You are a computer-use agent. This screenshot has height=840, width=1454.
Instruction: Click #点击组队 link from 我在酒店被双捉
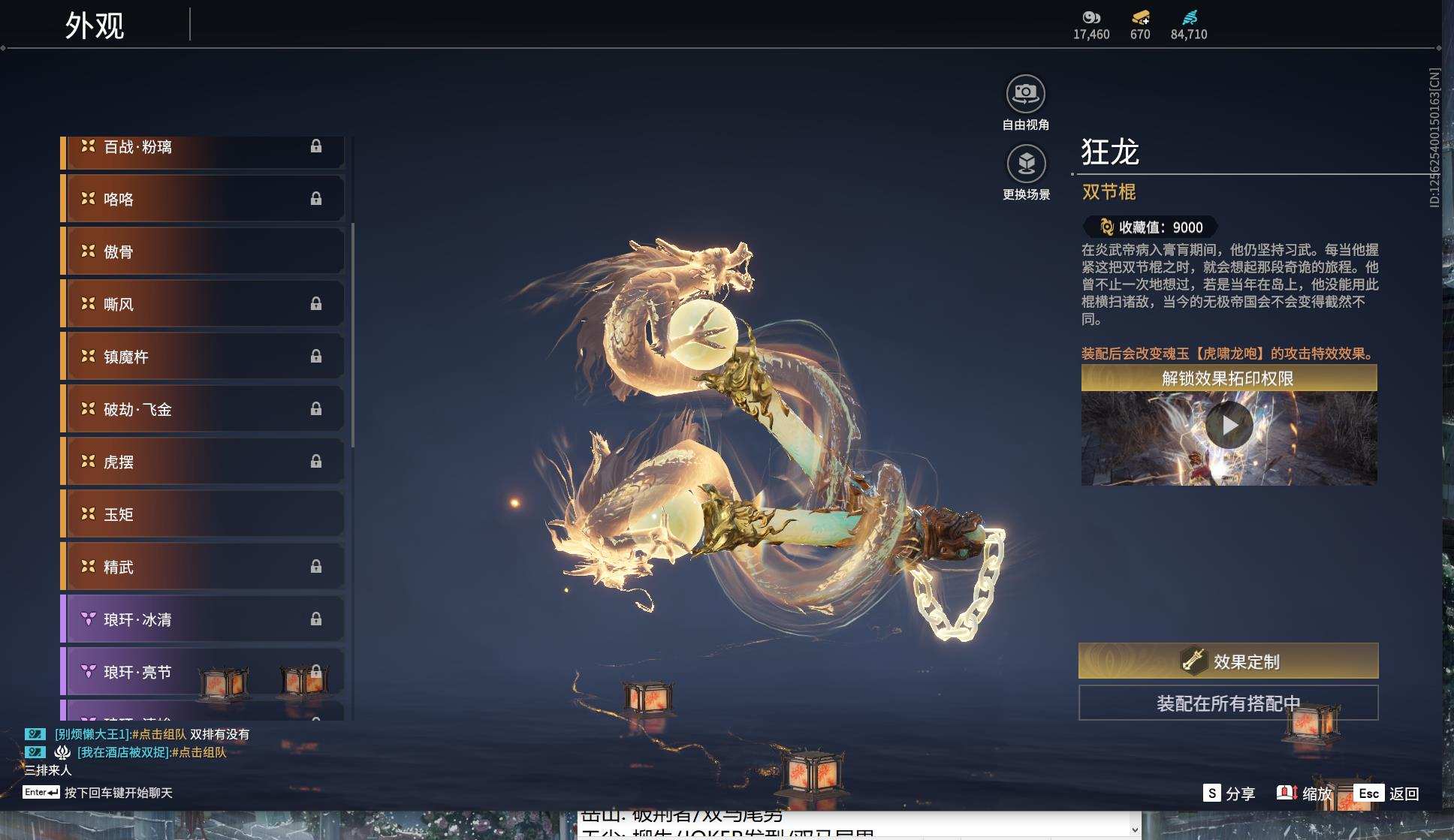click(198, 752)
